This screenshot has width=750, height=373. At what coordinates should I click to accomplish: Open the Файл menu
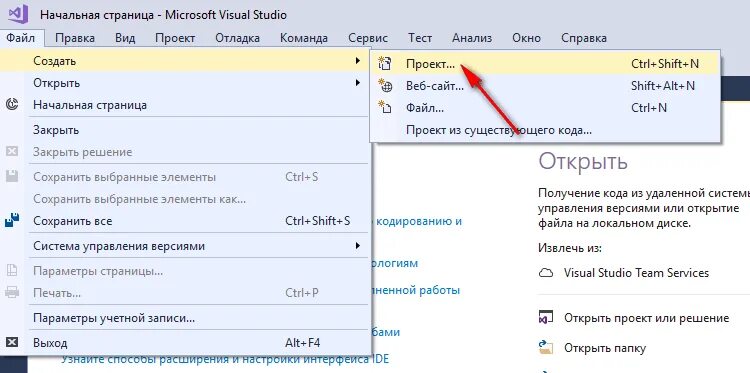[x=21, y=38]
